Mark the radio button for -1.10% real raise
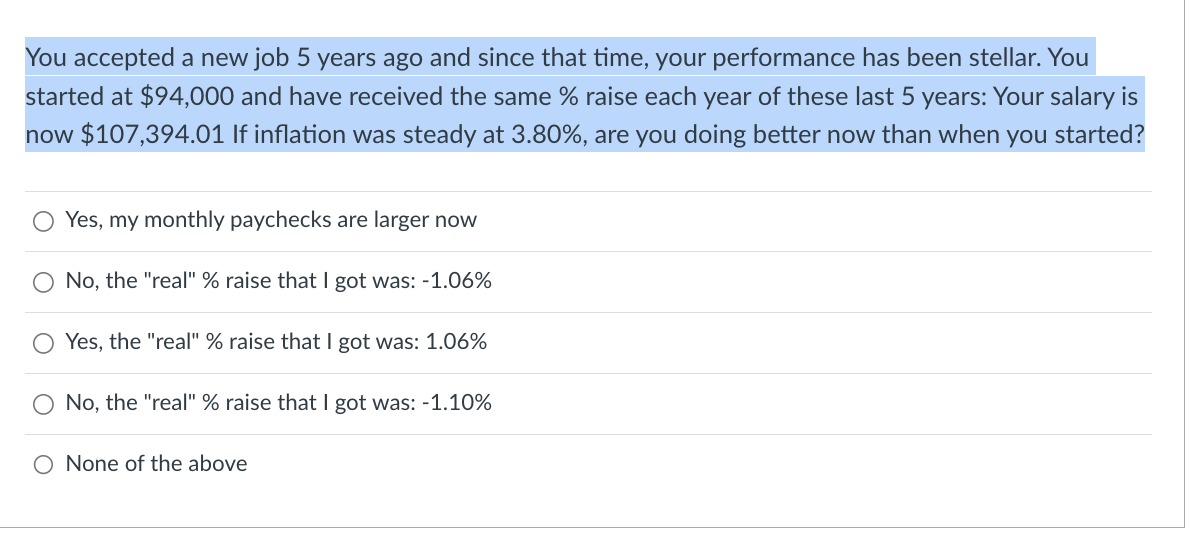 coord(42,404)
